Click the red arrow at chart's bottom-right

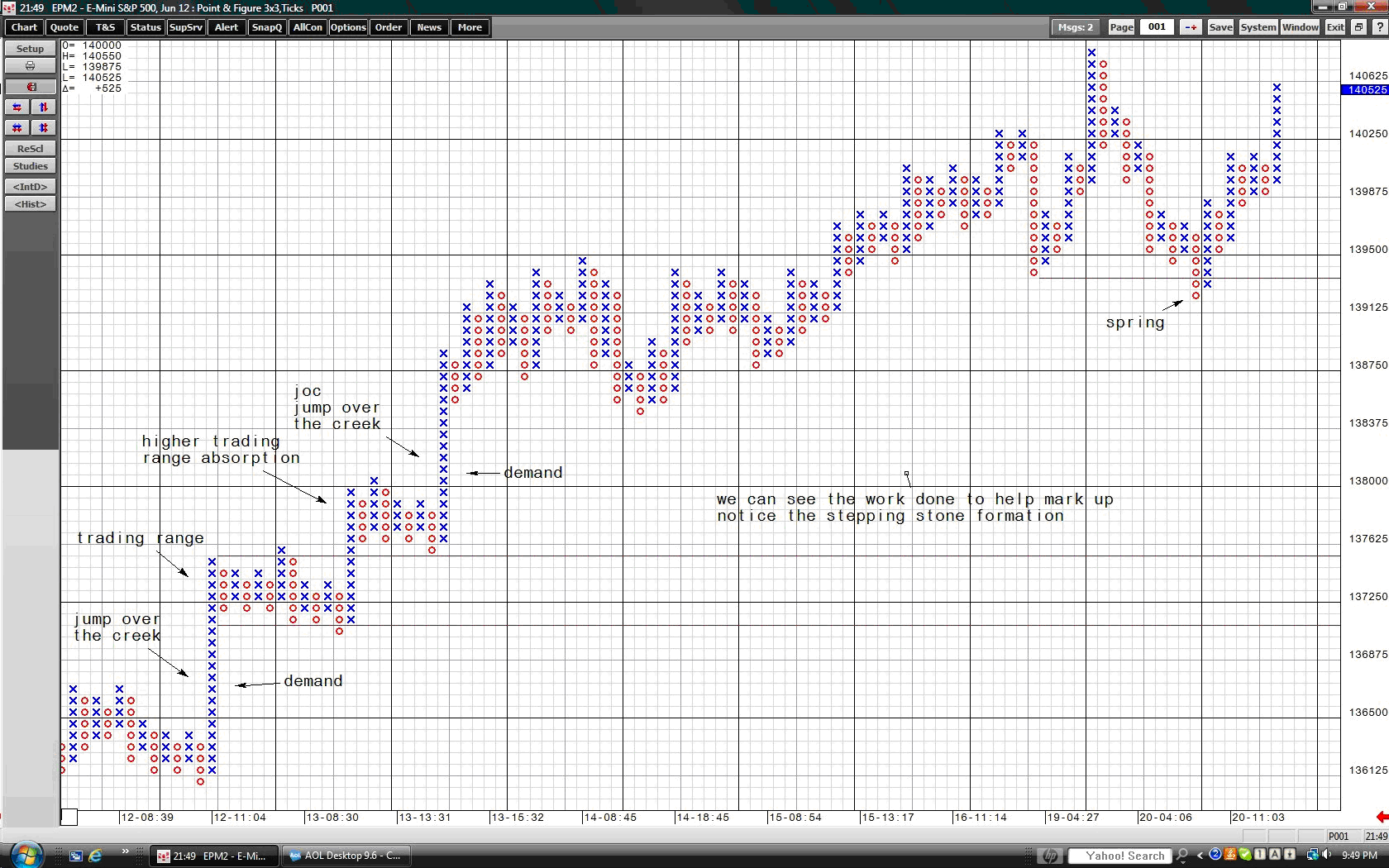[1382, 818]
